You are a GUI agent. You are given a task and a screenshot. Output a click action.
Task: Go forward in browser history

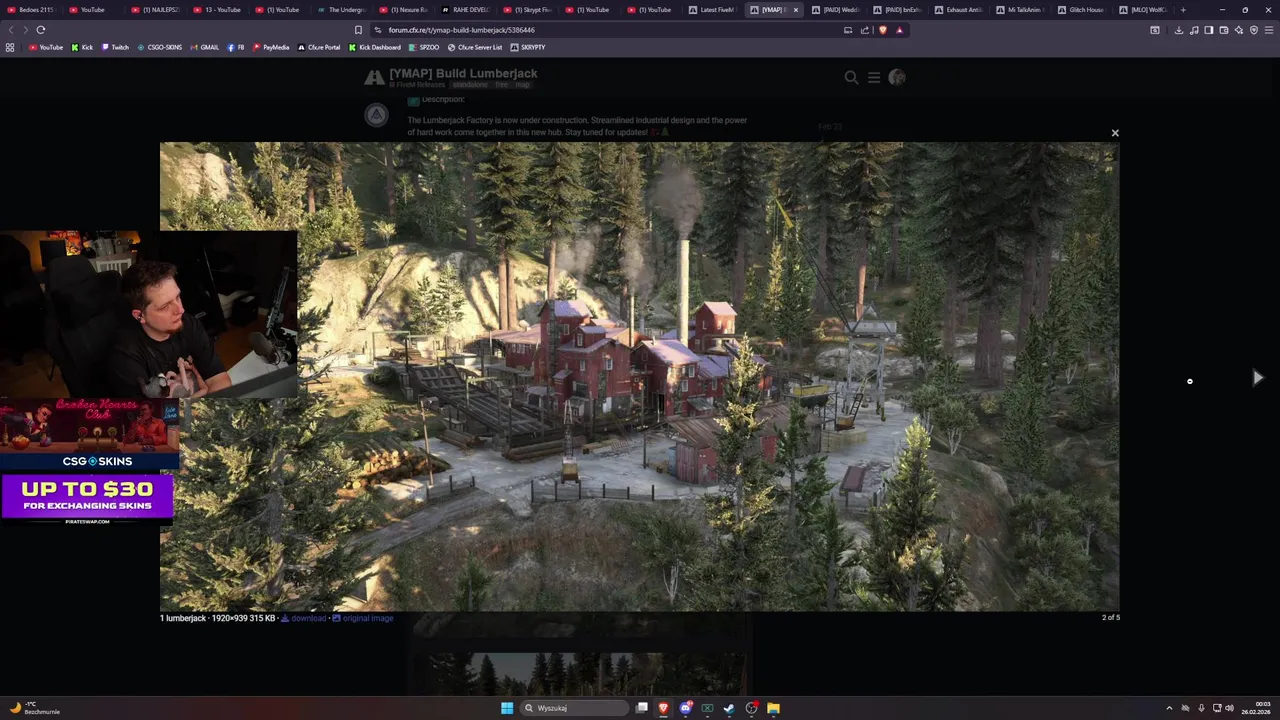pyautogui.click(x=25, y=30)
